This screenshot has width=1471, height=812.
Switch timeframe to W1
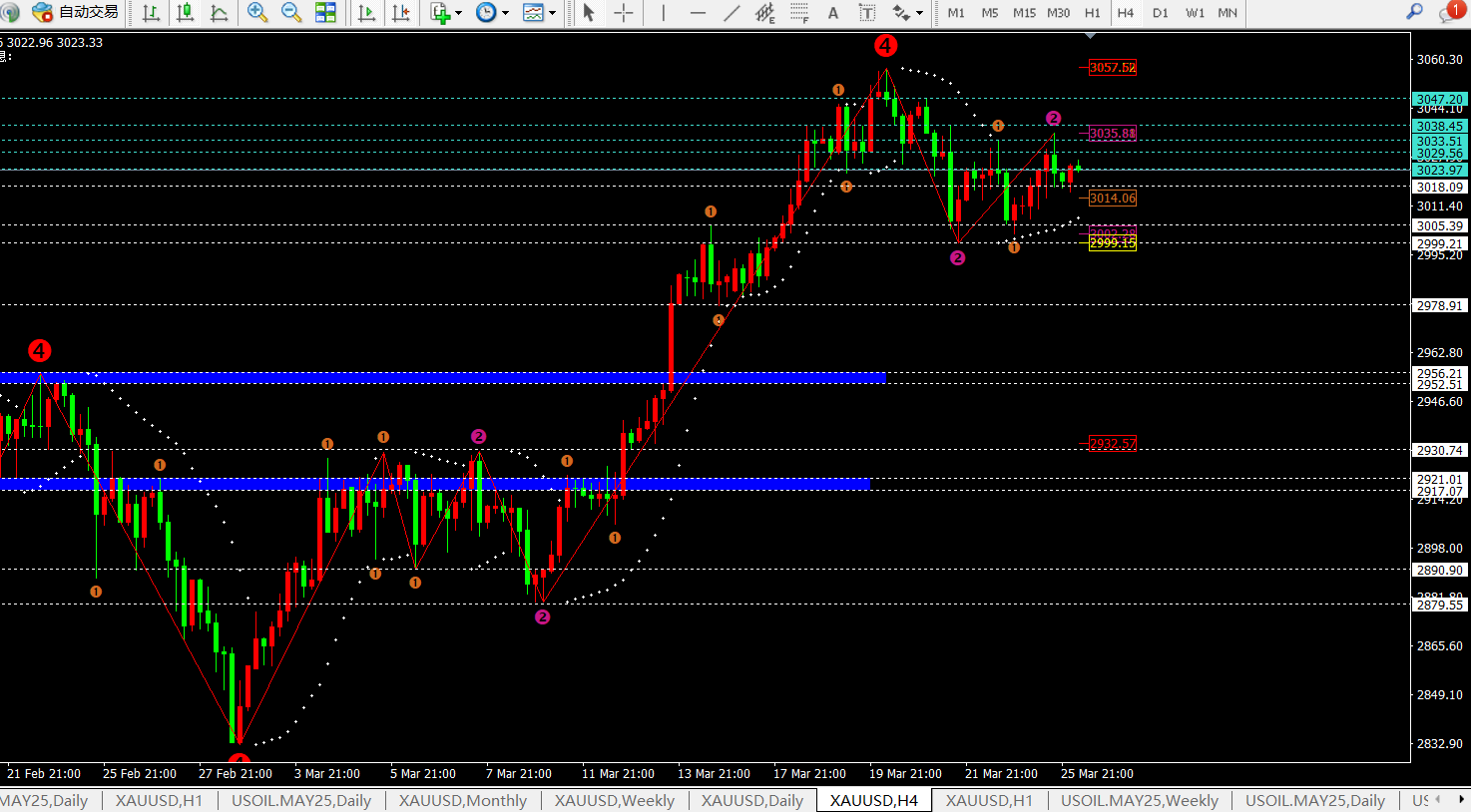(1195, 13)
